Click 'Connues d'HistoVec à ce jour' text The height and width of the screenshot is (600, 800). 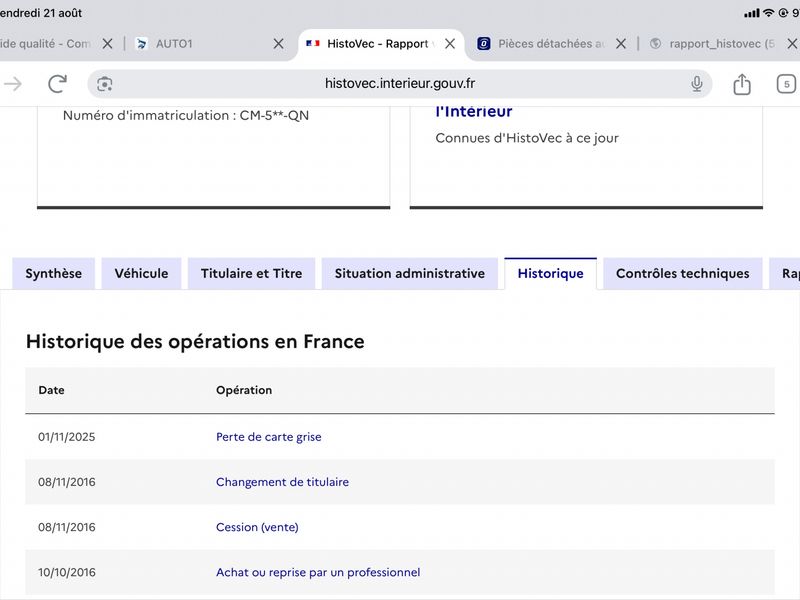pyautogui.click(x=527, y=138)
